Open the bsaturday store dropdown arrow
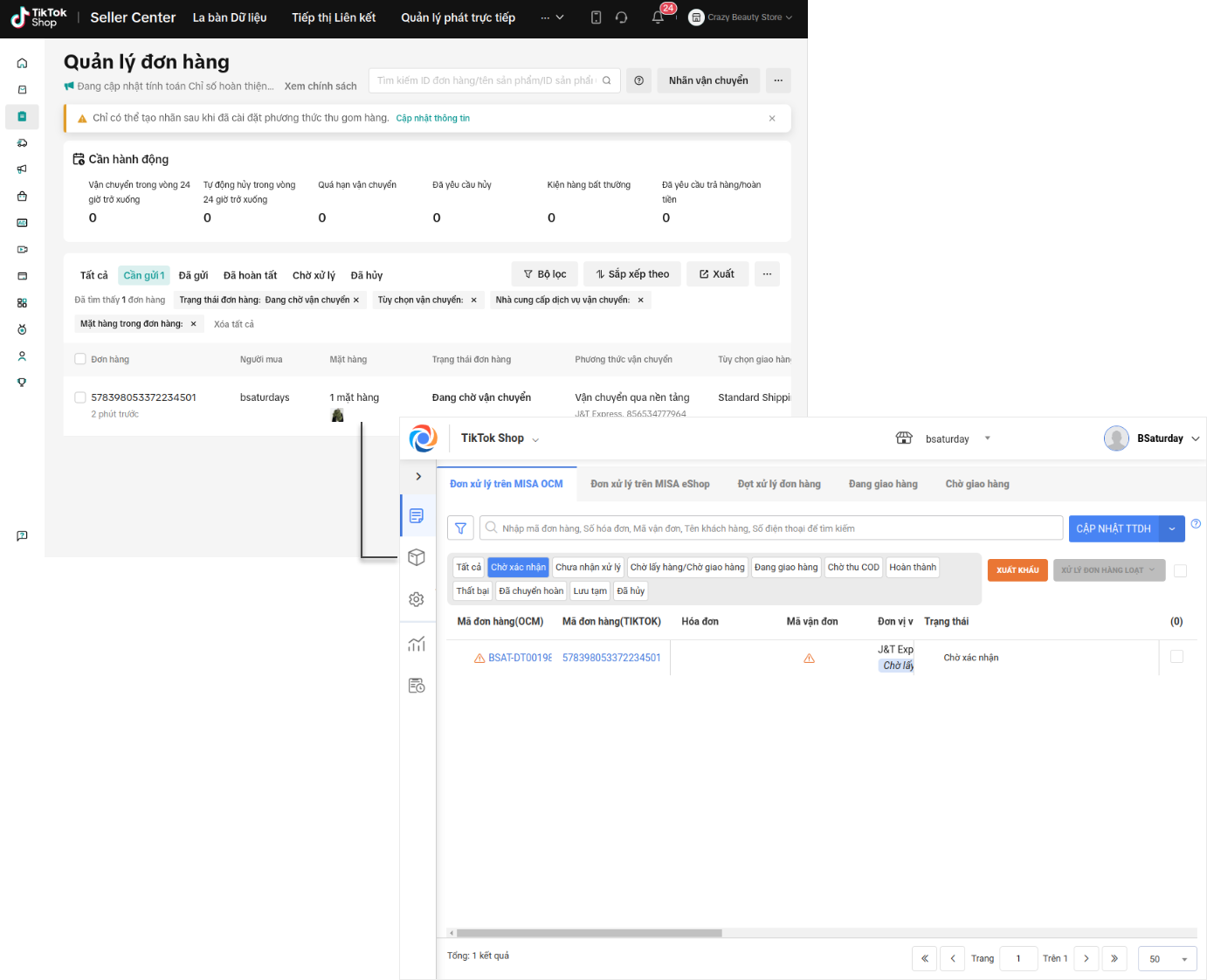 [988, 438]
